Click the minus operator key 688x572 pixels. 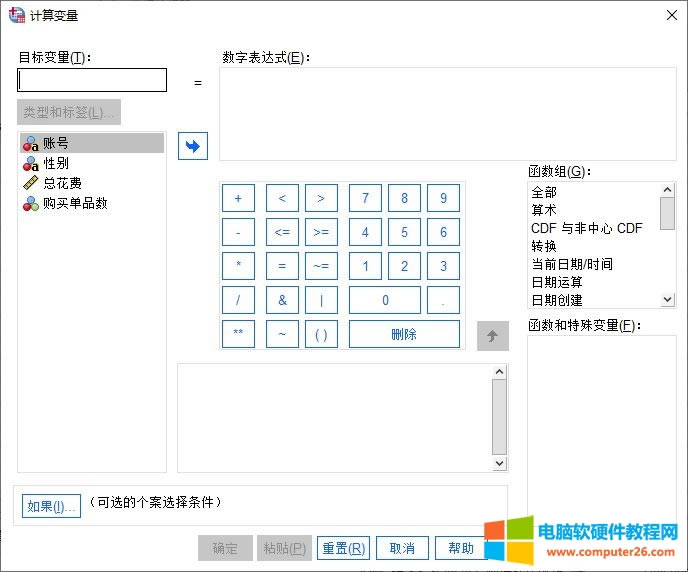(x=238, y=232)
